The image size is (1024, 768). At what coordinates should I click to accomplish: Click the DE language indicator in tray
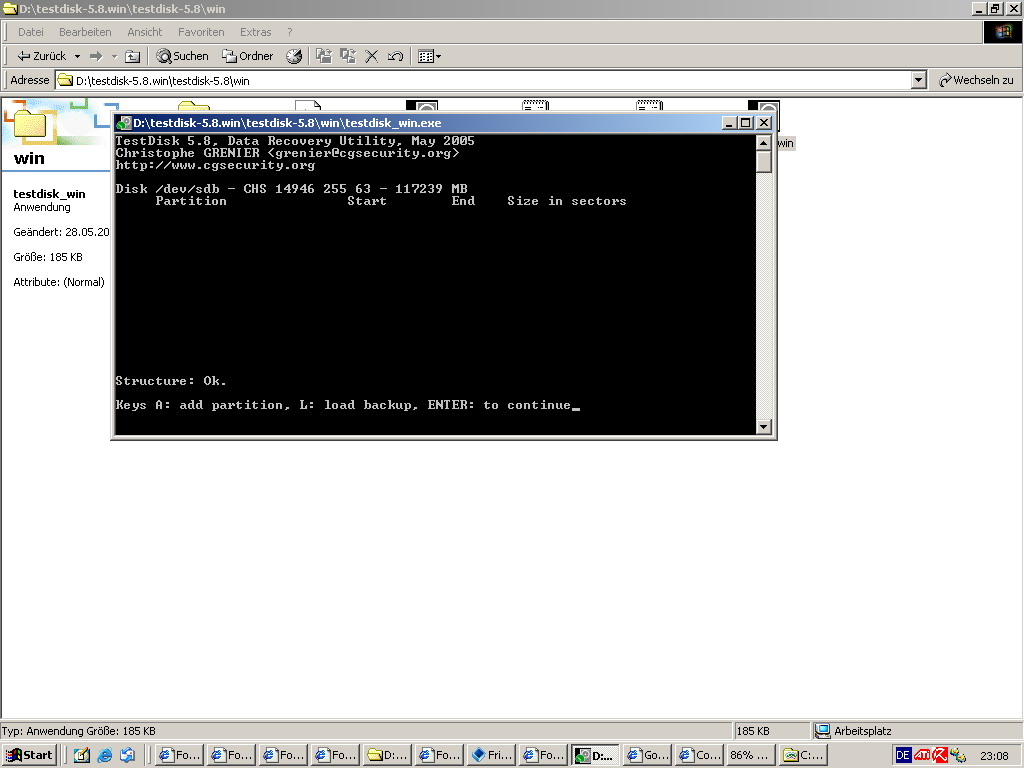pos(903,755)
